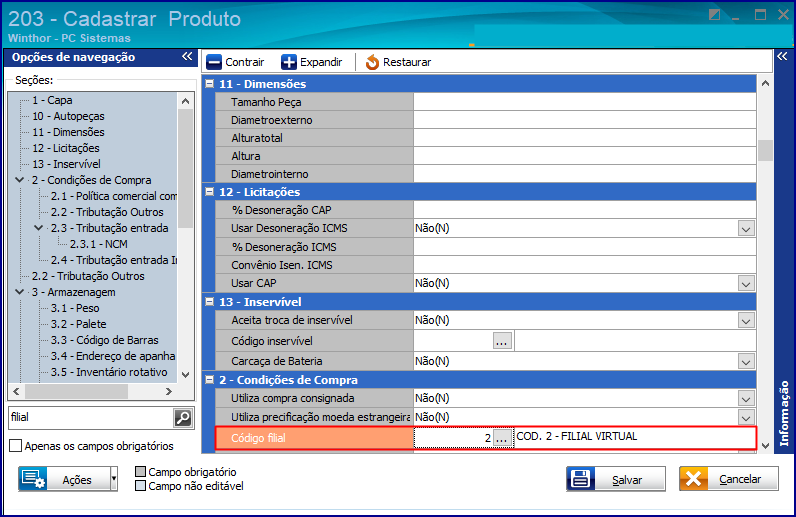Select 3.5 - Inventário rotativo tree item
796x517 pixels.
pos(109,372)
